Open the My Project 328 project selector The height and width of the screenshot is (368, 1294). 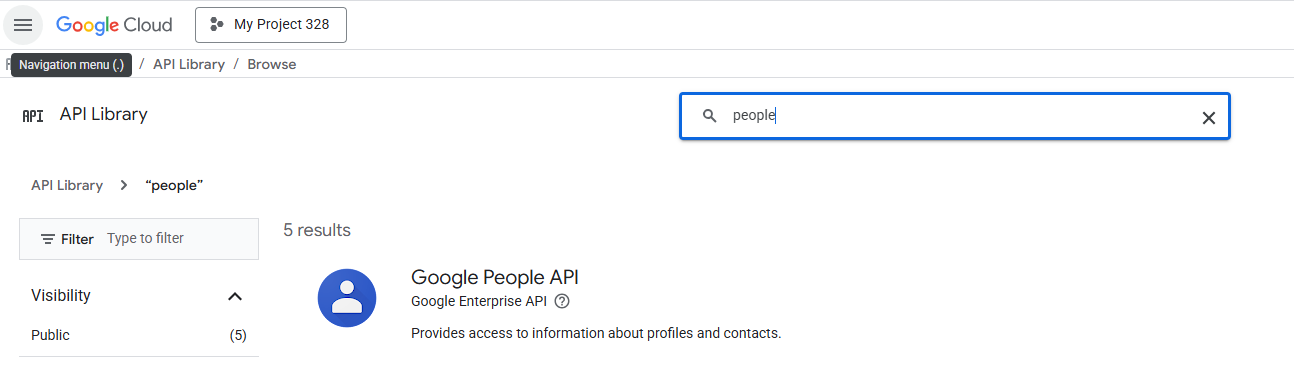[271, 25]
